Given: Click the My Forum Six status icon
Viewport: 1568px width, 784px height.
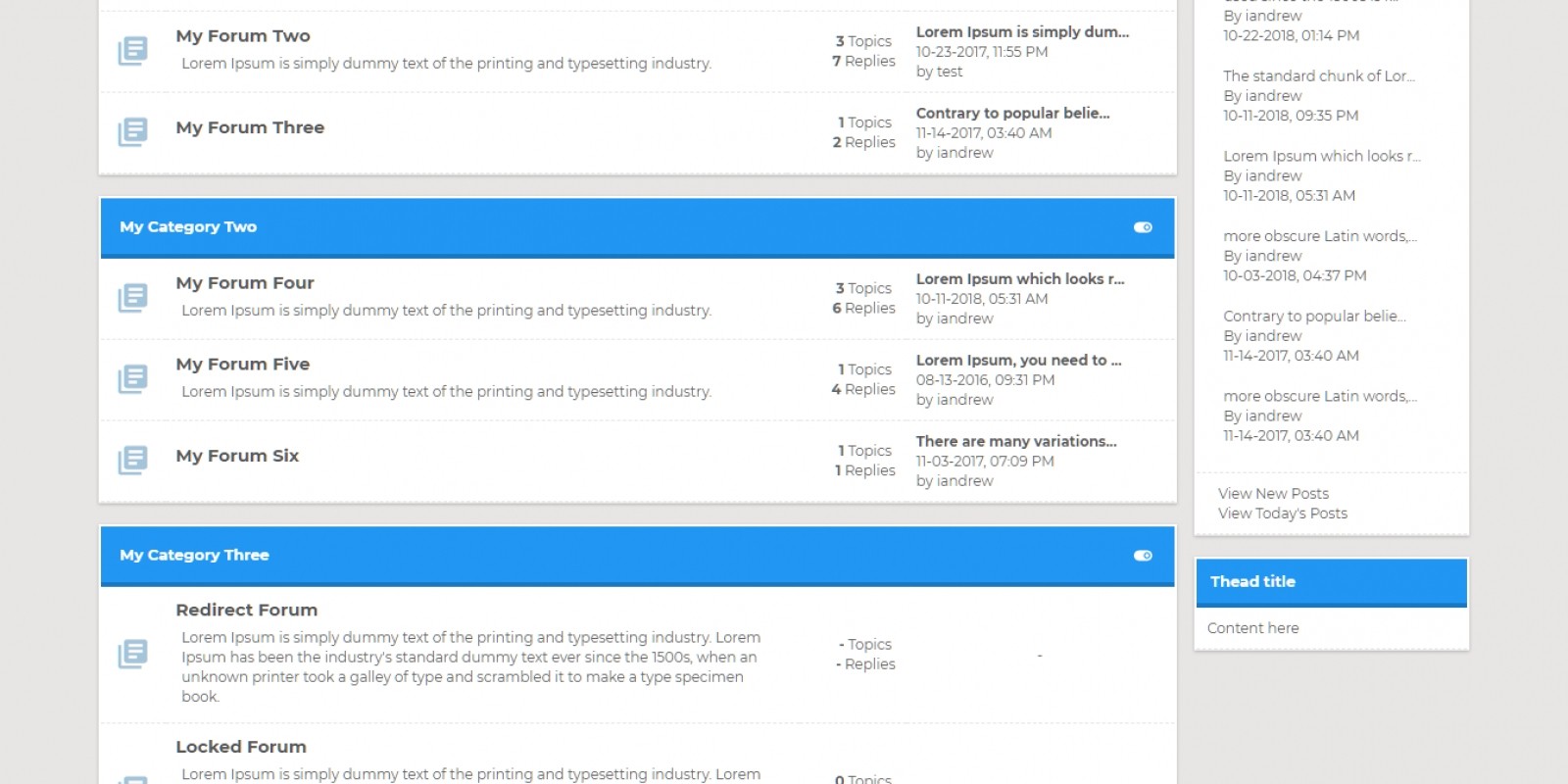Looking at the screenshot, I should (x=132, y=460).
